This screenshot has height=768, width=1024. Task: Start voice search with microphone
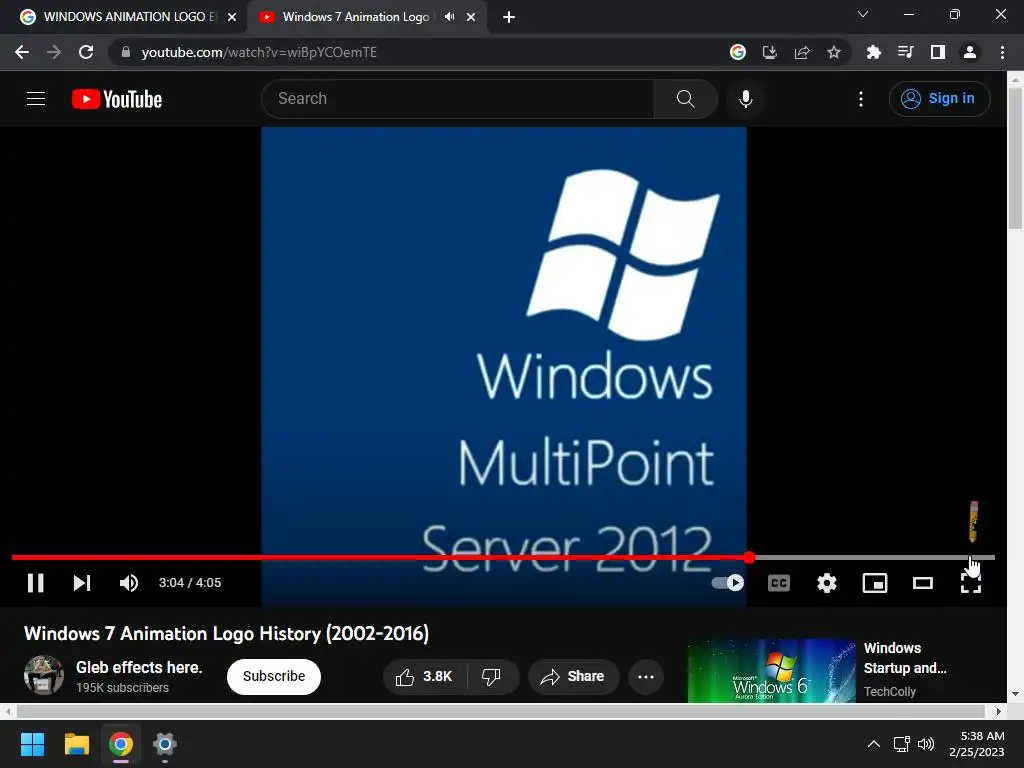point(746,99)
